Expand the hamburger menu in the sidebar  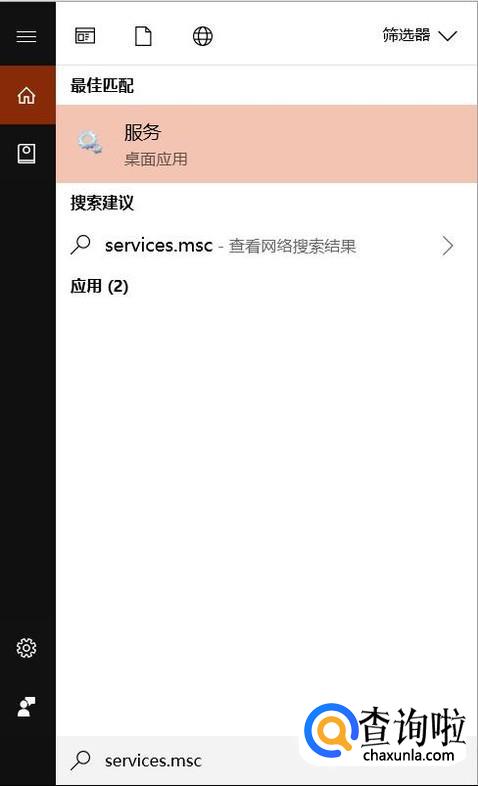[x=26, y=36]
